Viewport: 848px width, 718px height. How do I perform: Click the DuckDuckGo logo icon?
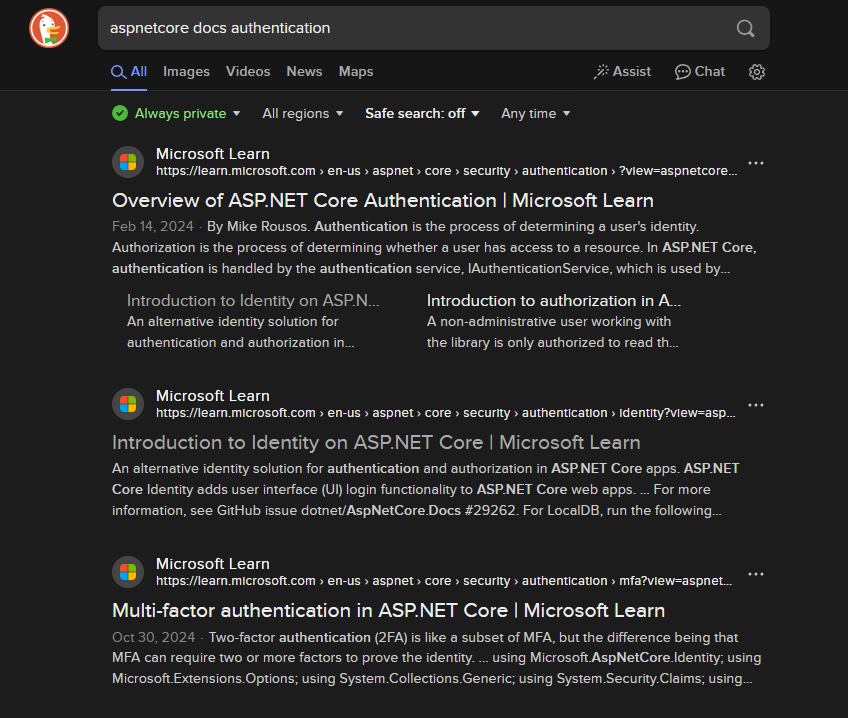click(48, 27)
